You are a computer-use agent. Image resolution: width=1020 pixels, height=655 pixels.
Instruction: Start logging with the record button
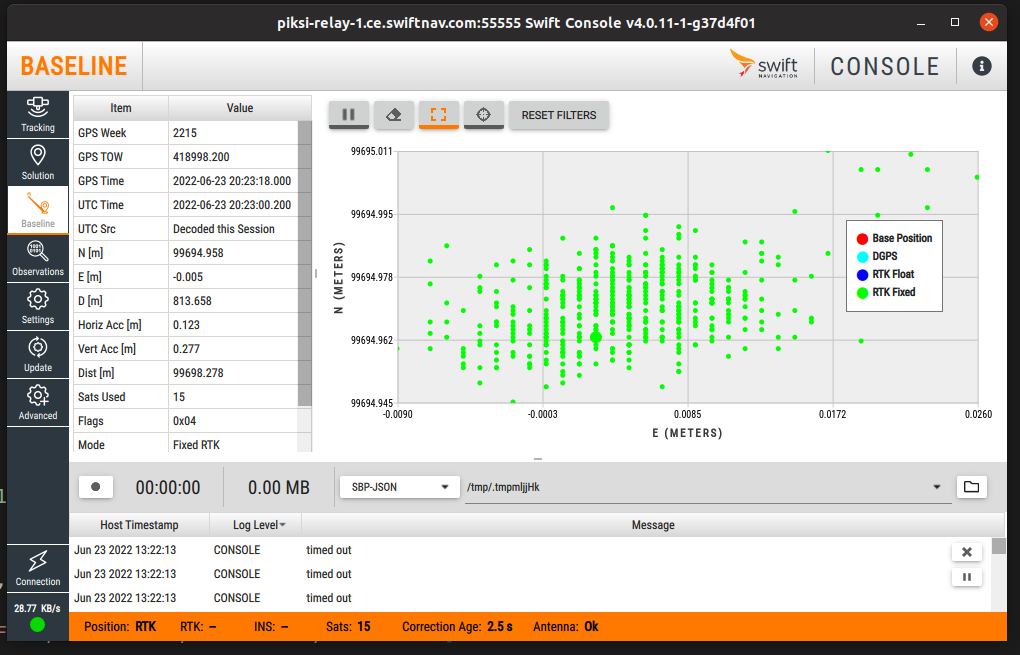(x=96, y=487)
